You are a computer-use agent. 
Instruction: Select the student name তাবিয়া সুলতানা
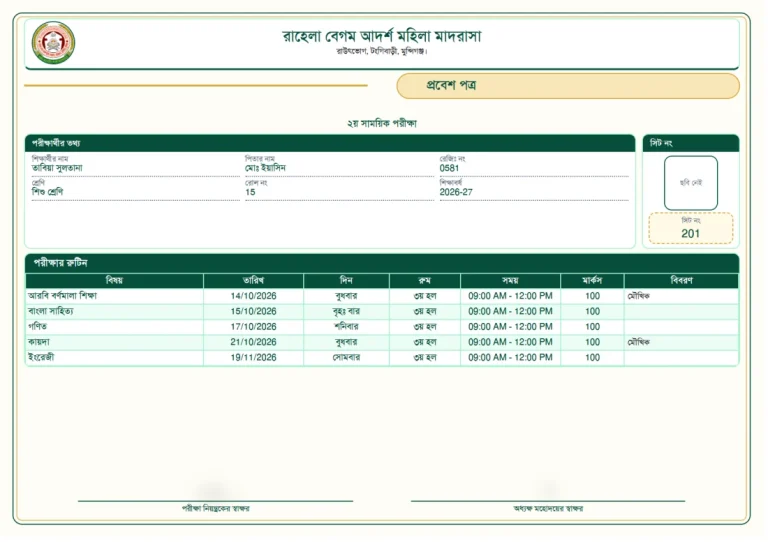(57, 168)
